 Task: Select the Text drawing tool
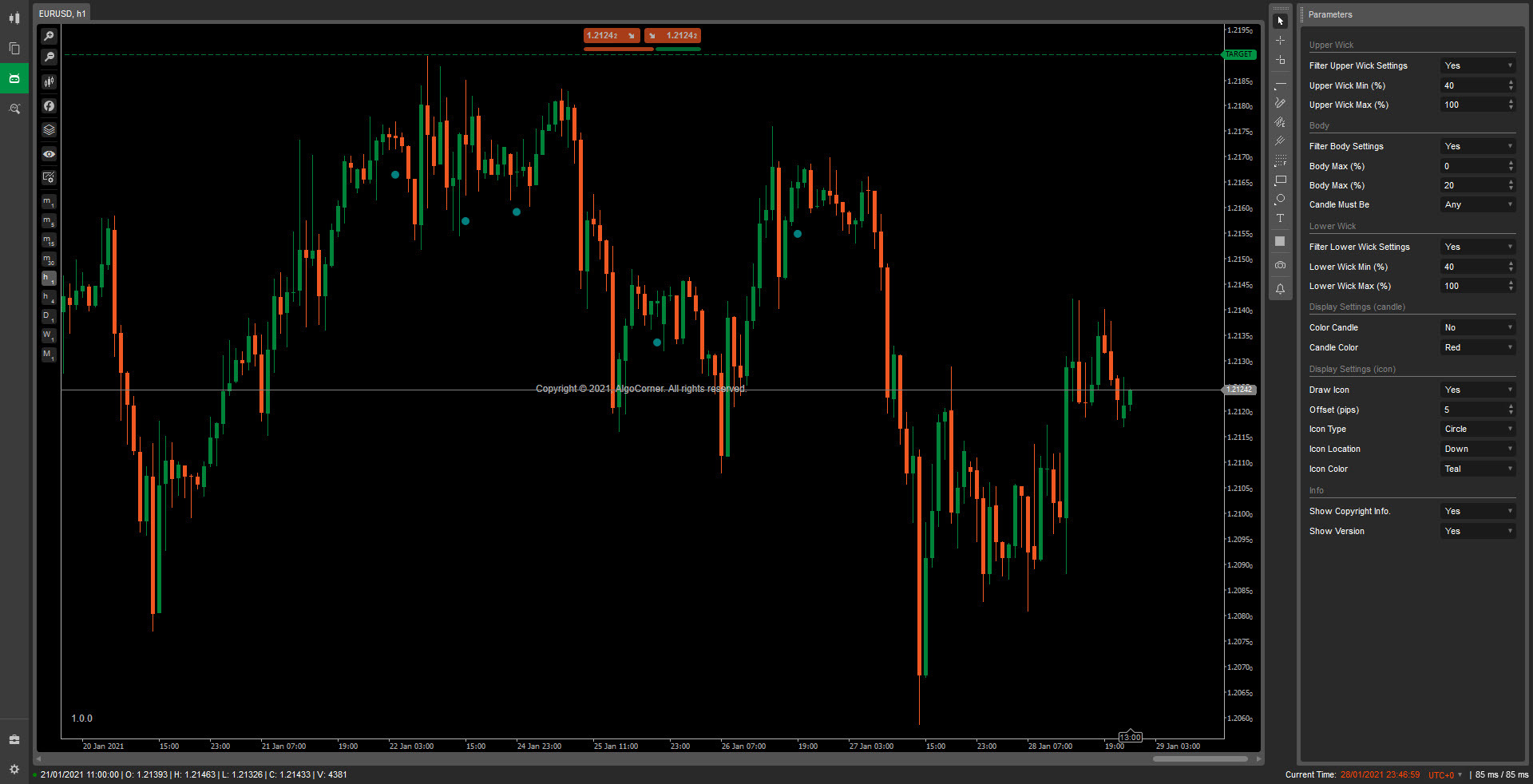coord(1280,218)
